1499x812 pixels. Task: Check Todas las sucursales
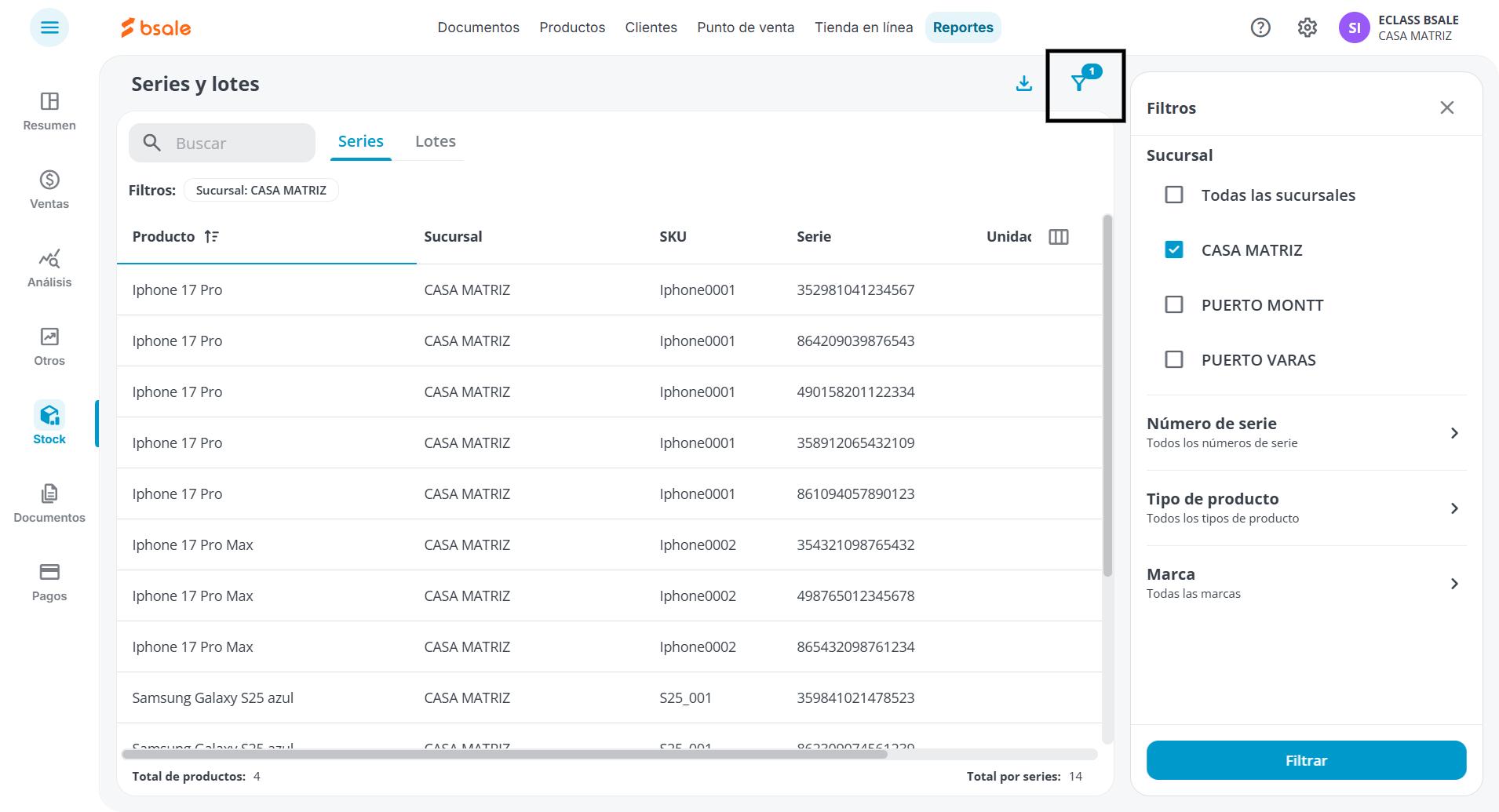pos(1174,195)
